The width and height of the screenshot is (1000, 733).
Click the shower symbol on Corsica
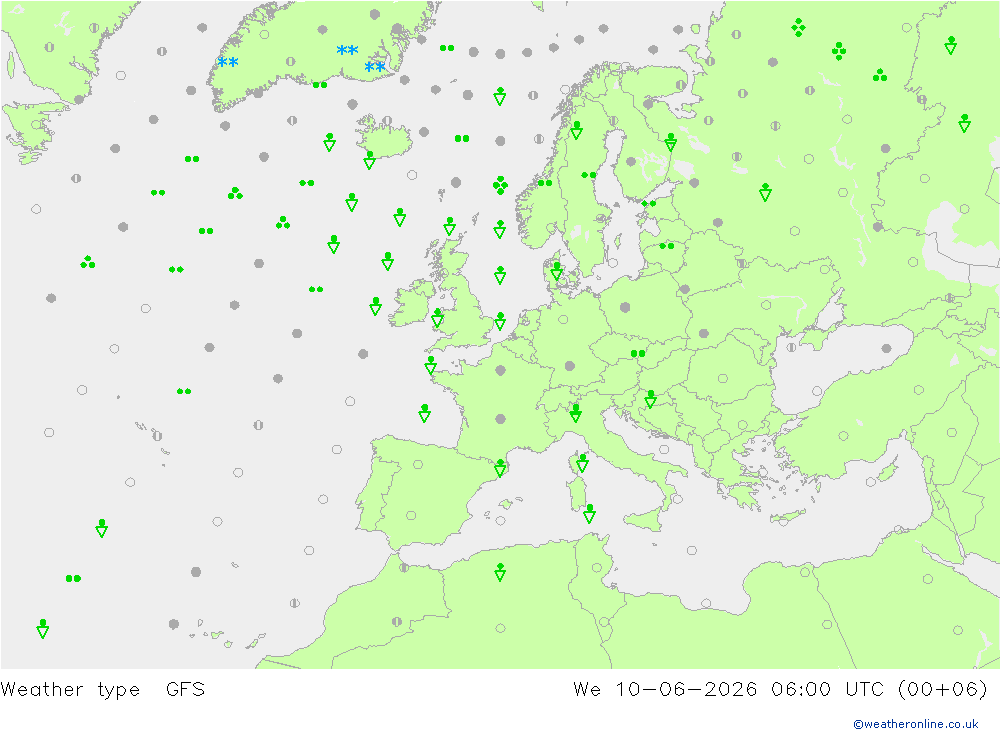pyautogui.click(x=582, y=463)
